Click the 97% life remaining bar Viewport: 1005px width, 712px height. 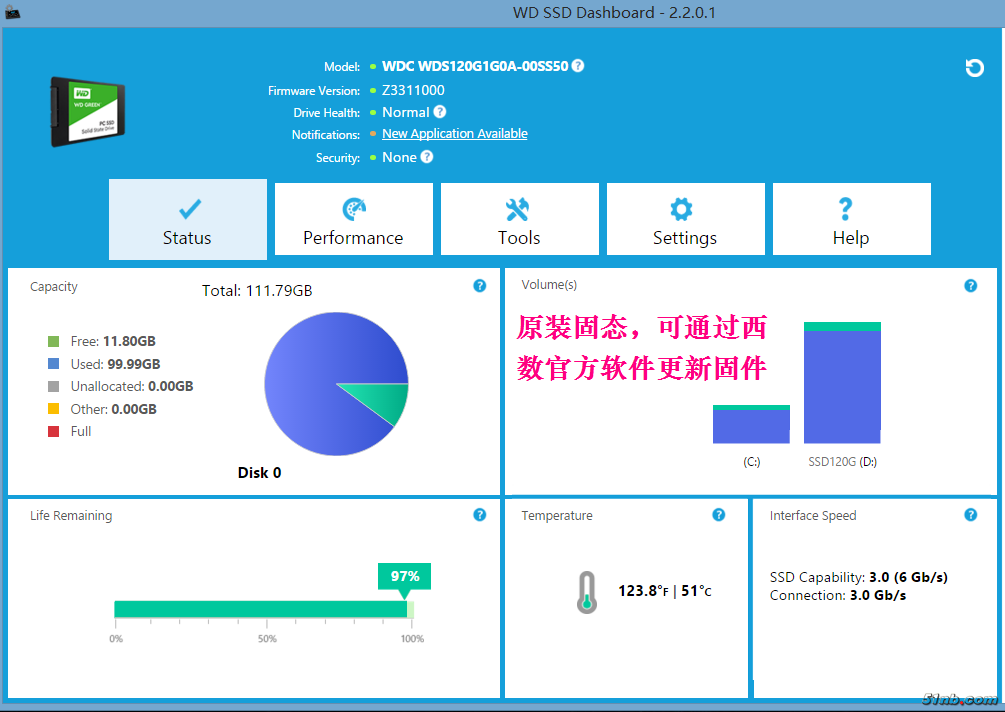click(x=262, y=609)
